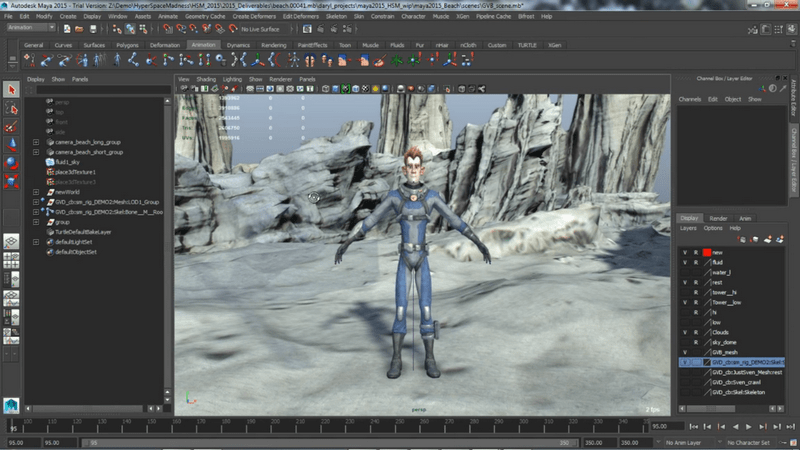The width and height of the screenshot is (800, 450).
Task: Click the playback range slider bar
Action: (329, 443)
